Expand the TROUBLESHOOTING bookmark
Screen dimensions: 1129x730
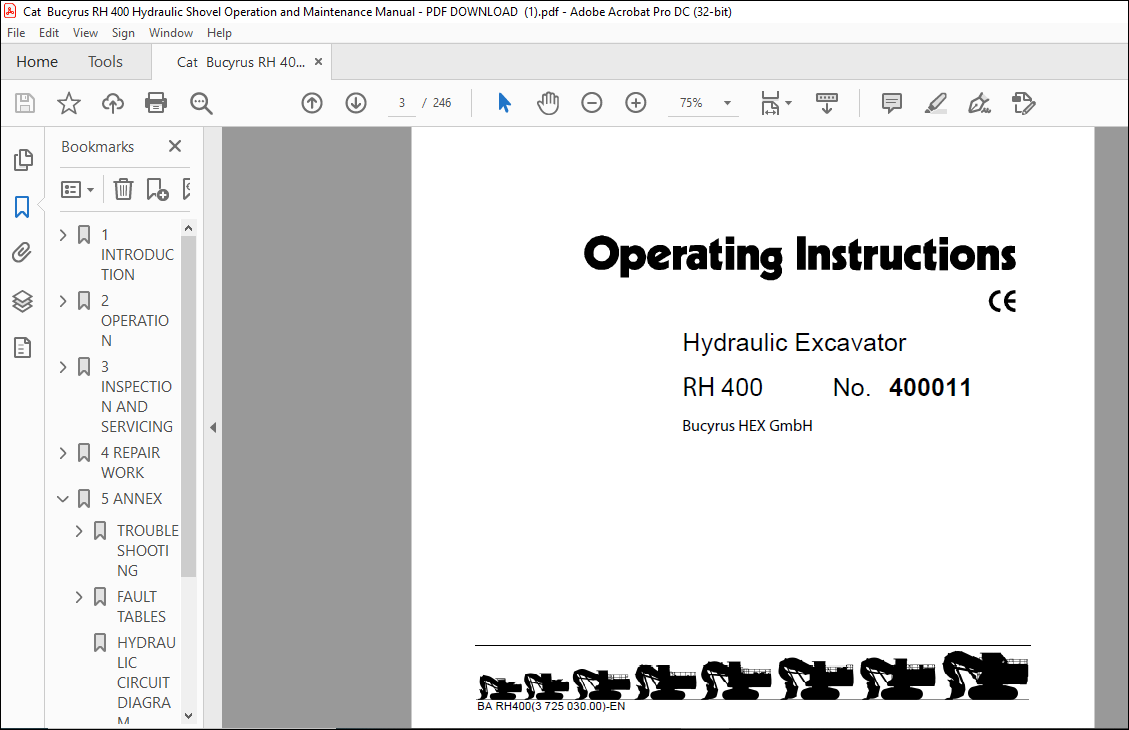tap(79, 531)
